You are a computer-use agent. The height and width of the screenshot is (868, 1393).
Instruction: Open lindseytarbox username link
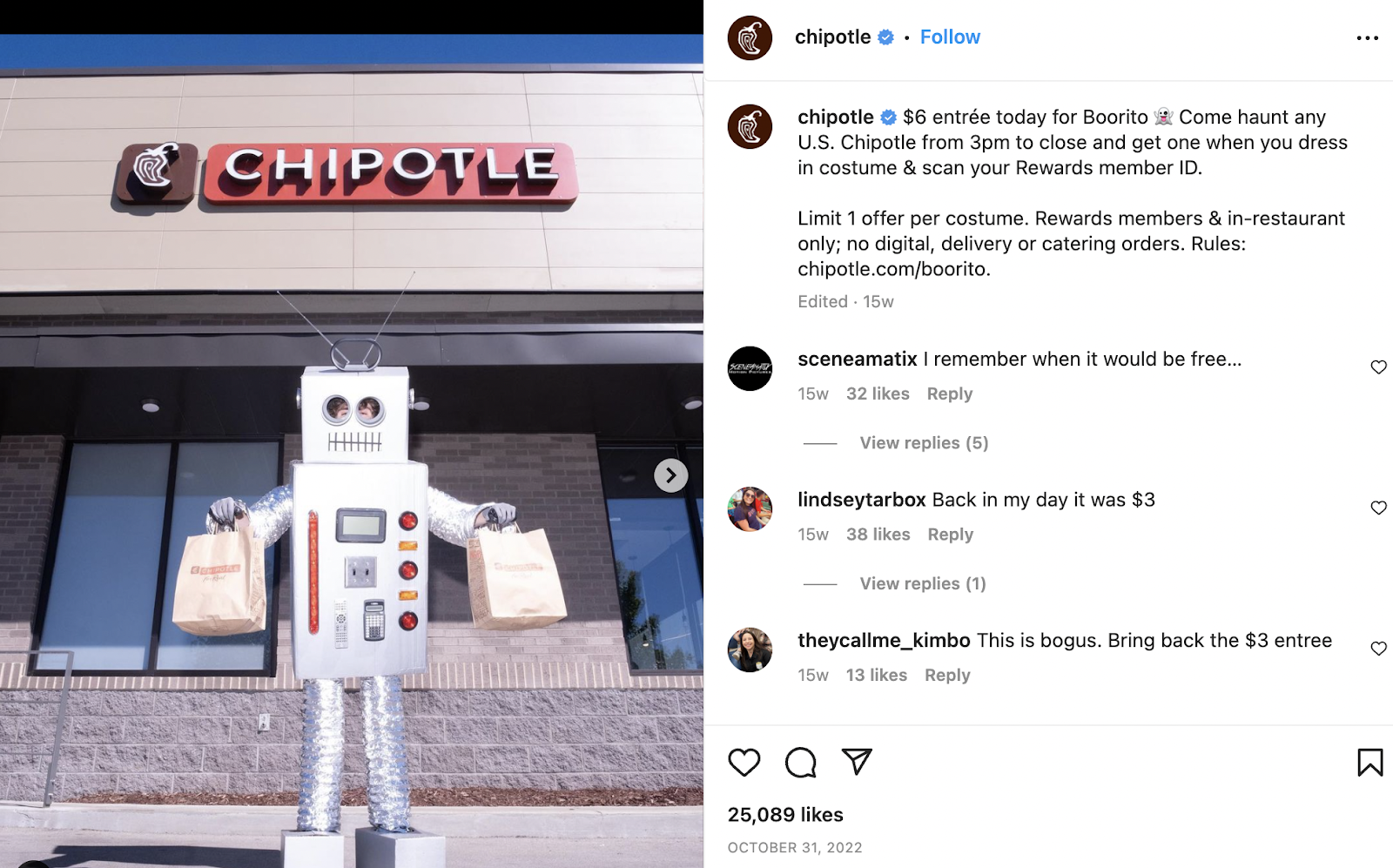click(x=861, y=500)
